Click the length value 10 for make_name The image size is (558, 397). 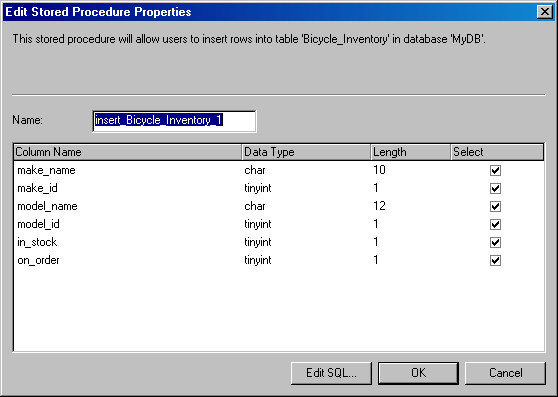tap(379, 170)
